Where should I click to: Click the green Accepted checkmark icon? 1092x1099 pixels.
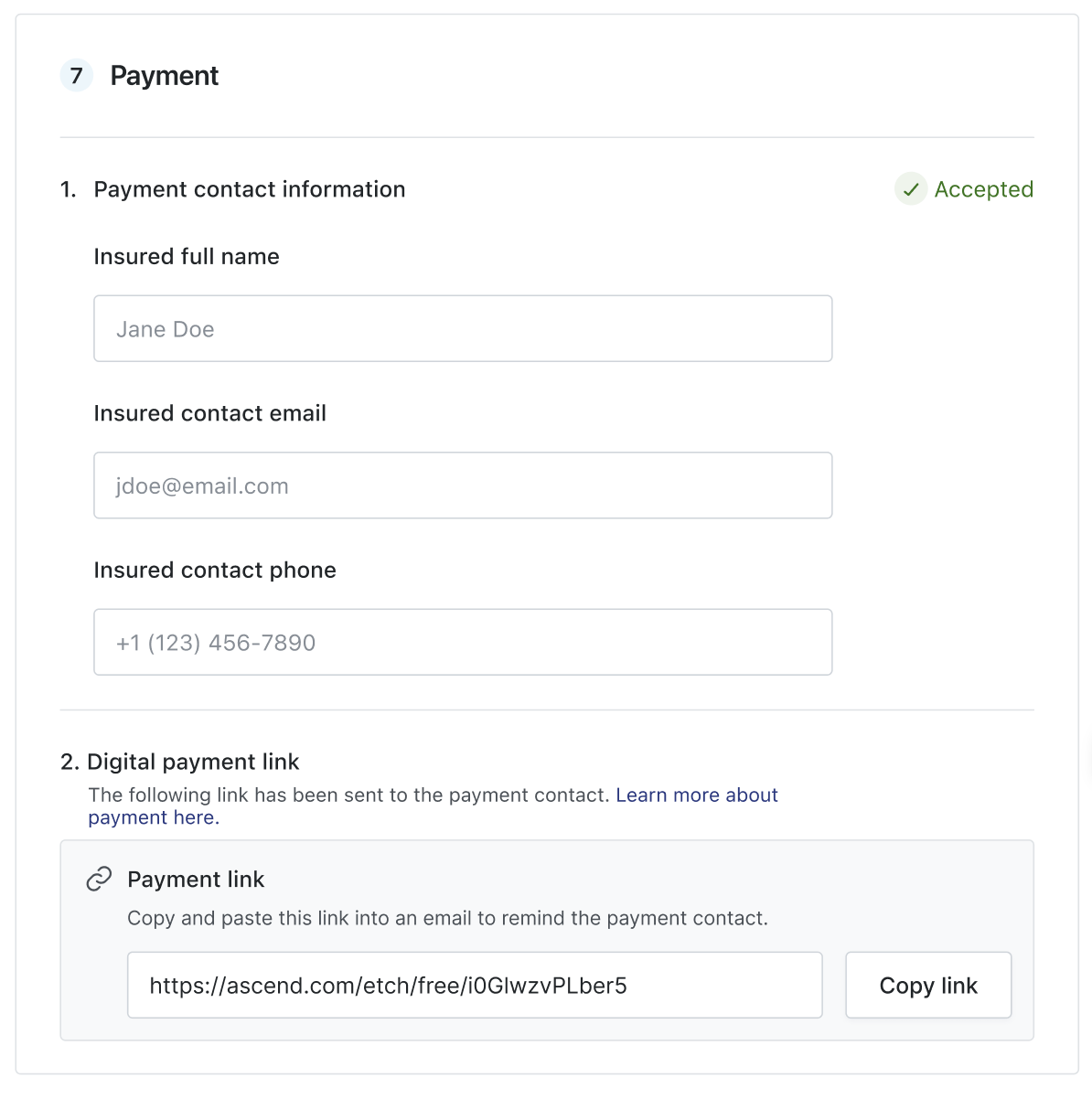click(910, 189)
